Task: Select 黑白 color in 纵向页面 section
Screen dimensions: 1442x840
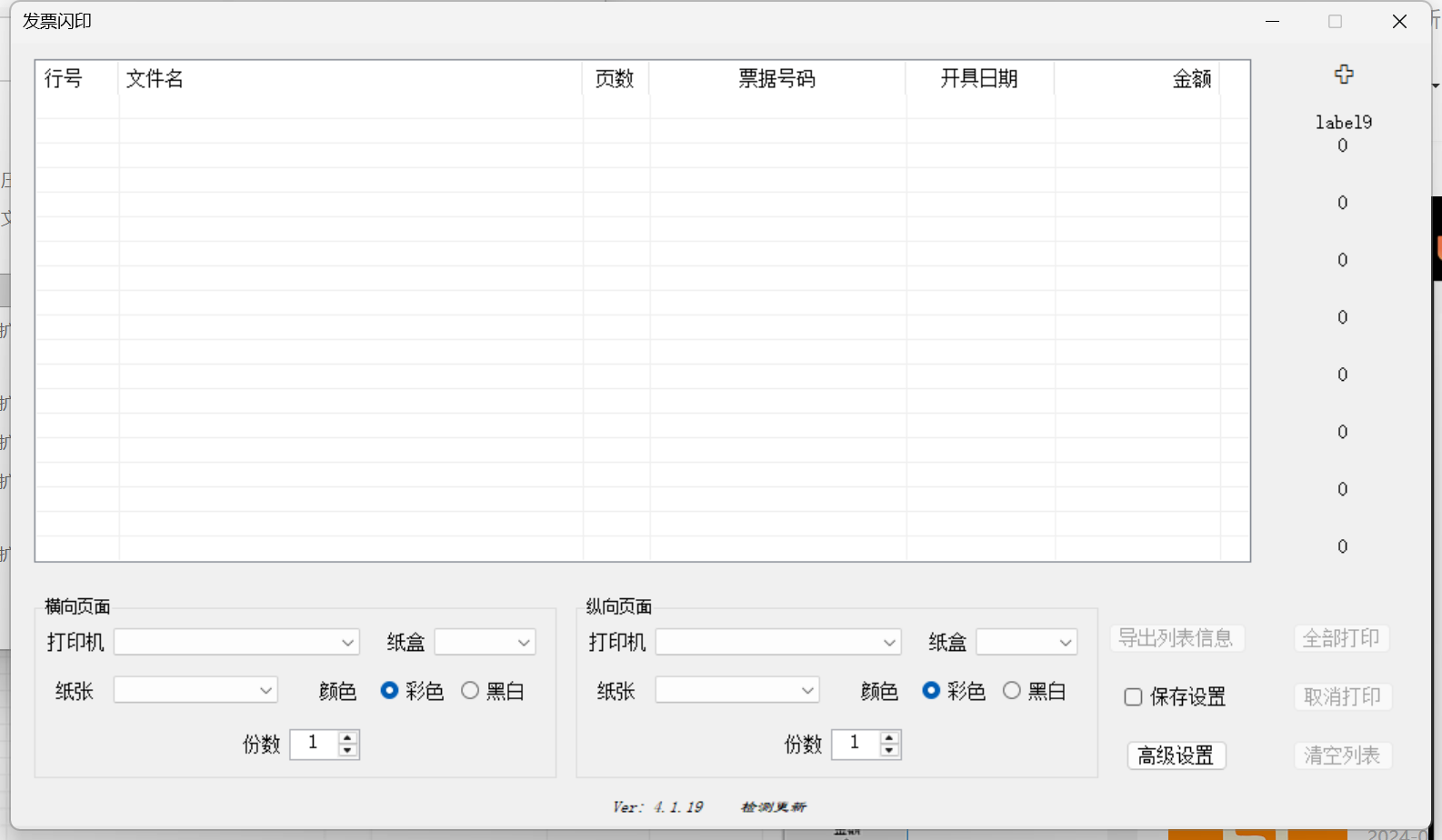Action: [x=1012, y=691]
